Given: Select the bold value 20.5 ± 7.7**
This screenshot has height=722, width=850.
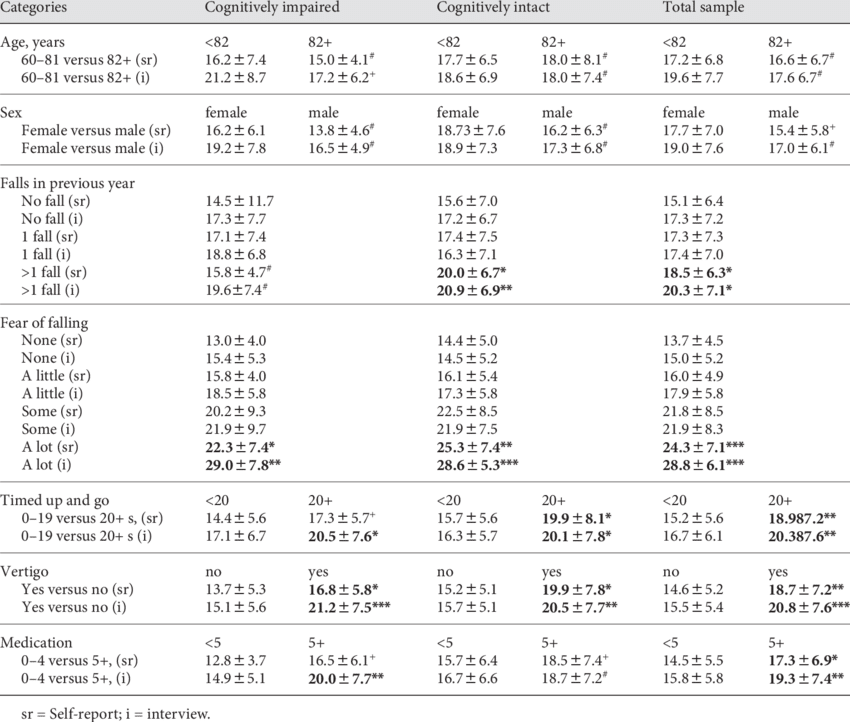Looking at the screenshot, I should [x=579, y=608].
